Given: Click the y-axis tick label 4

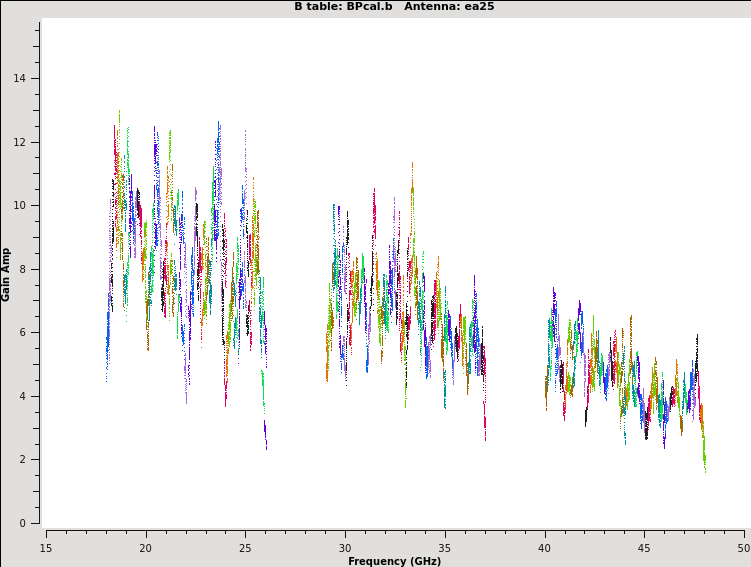Looking at the screenshot, I should pos(24,396).
